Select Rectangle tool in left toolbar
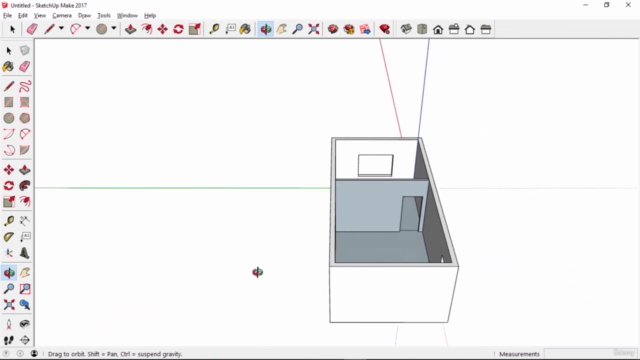The image size is (640, 360). coord(9,102)
